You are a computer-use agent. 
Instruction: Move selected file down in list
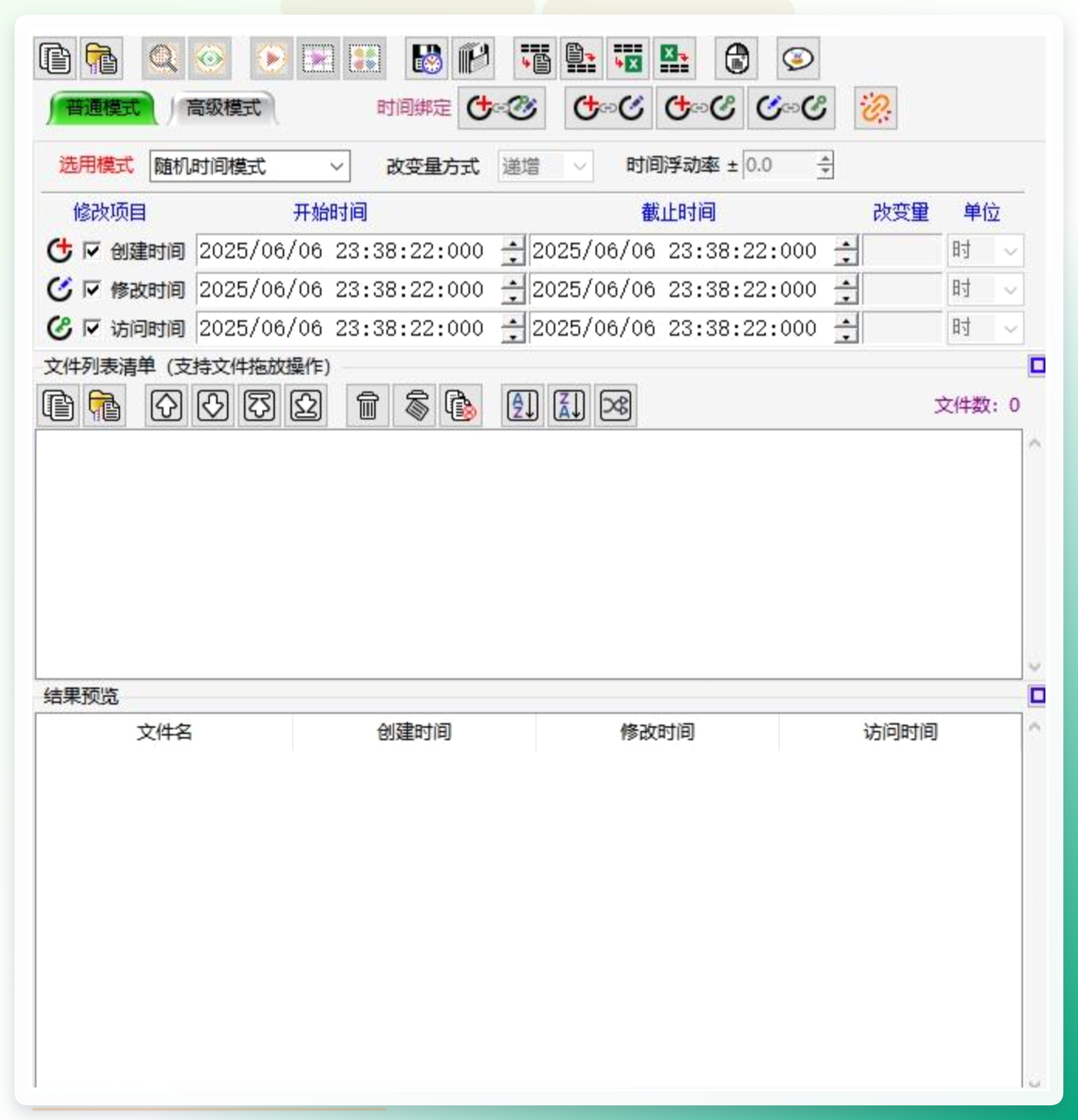coord(213,406)
